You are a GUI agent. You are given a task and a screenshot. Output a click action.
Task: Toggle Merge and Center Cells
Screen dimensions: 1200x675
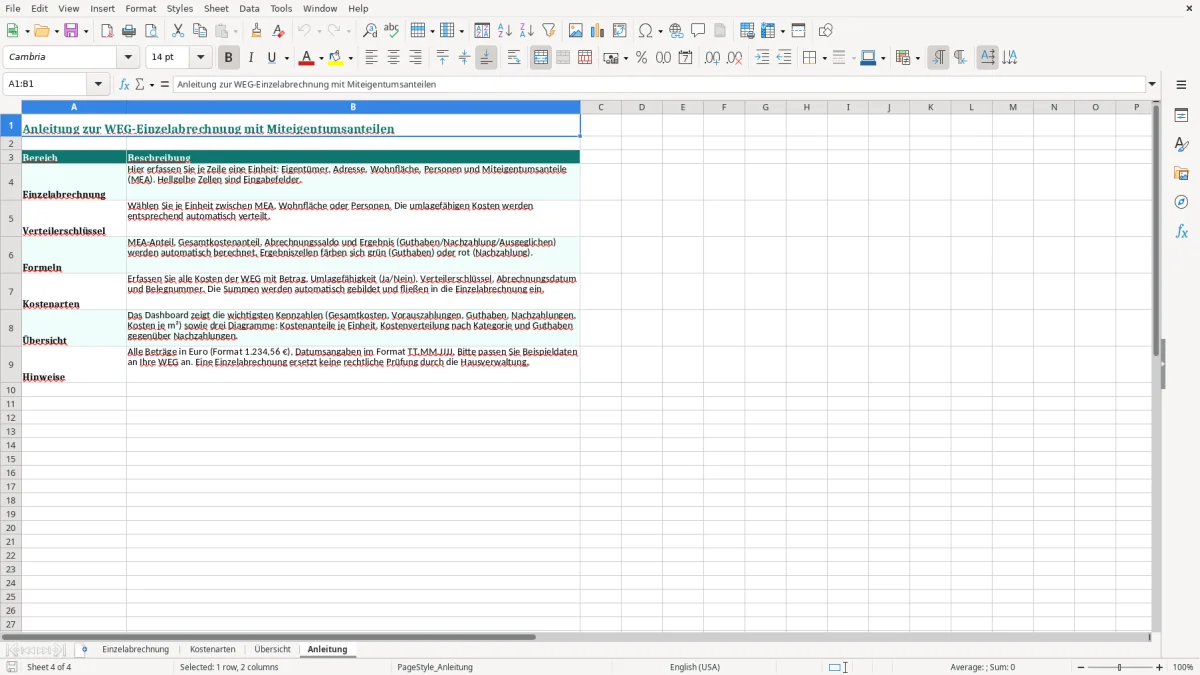tap(541, 58)
